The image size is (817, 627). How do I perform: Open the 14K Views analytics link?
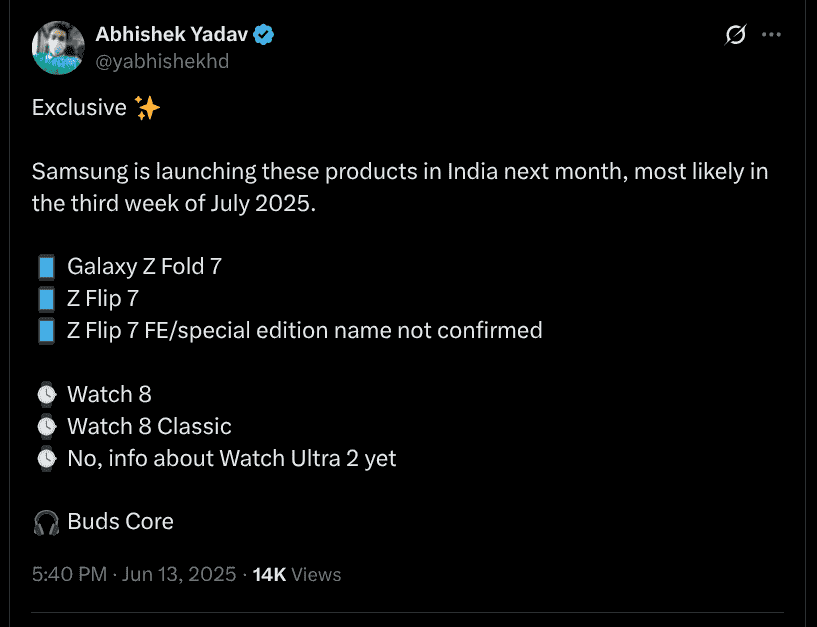pos(292,574)
